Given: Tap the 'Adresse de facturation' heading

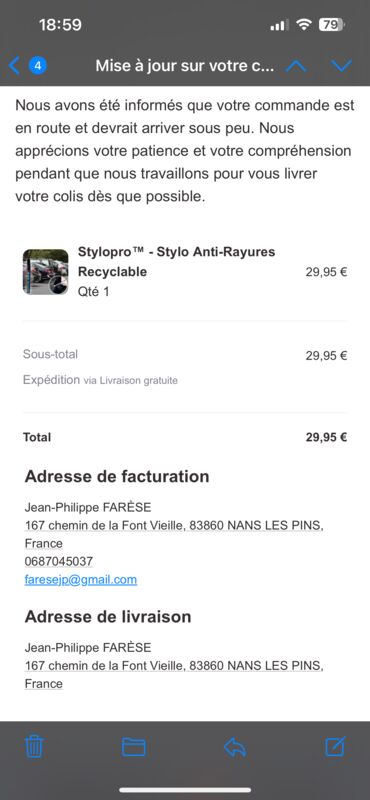Looking at the screenshot, I should [117, 477].
